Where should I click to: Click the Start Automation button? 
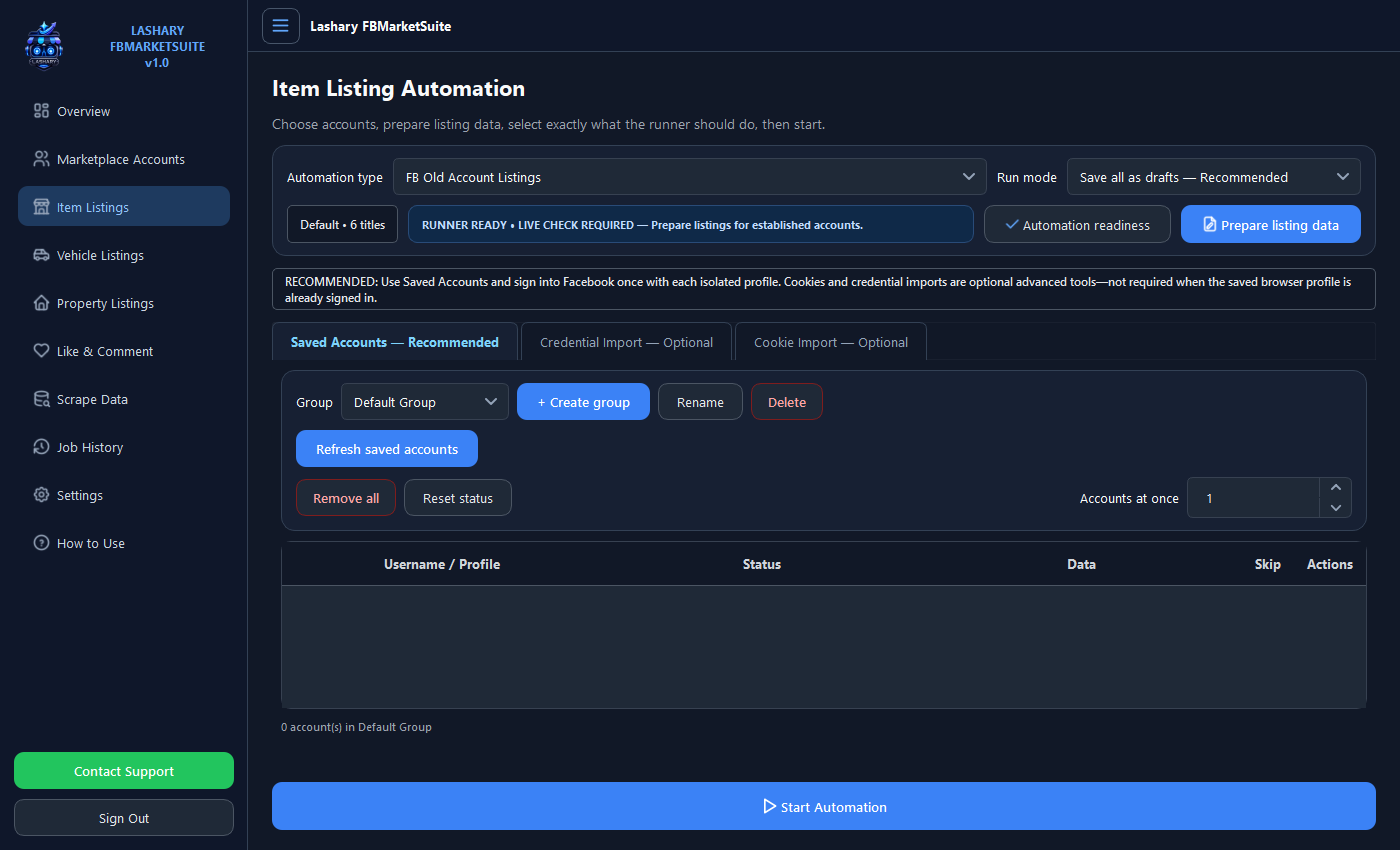(824, 806)
